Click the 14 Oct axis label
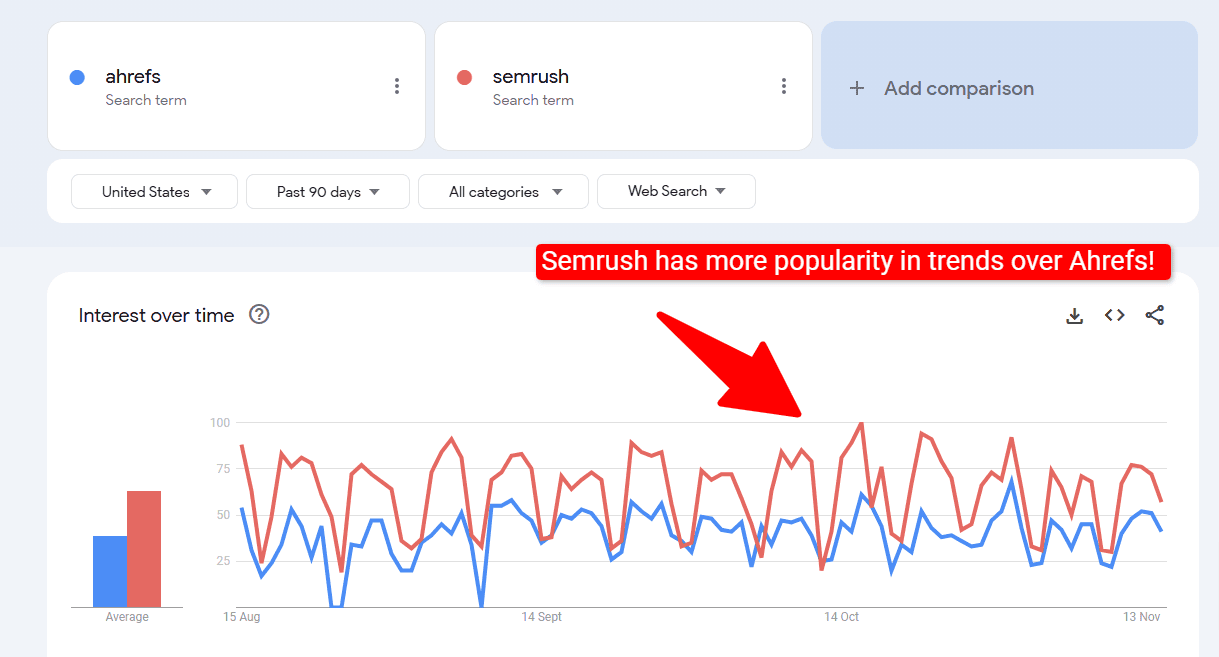 tap(840, 617)
